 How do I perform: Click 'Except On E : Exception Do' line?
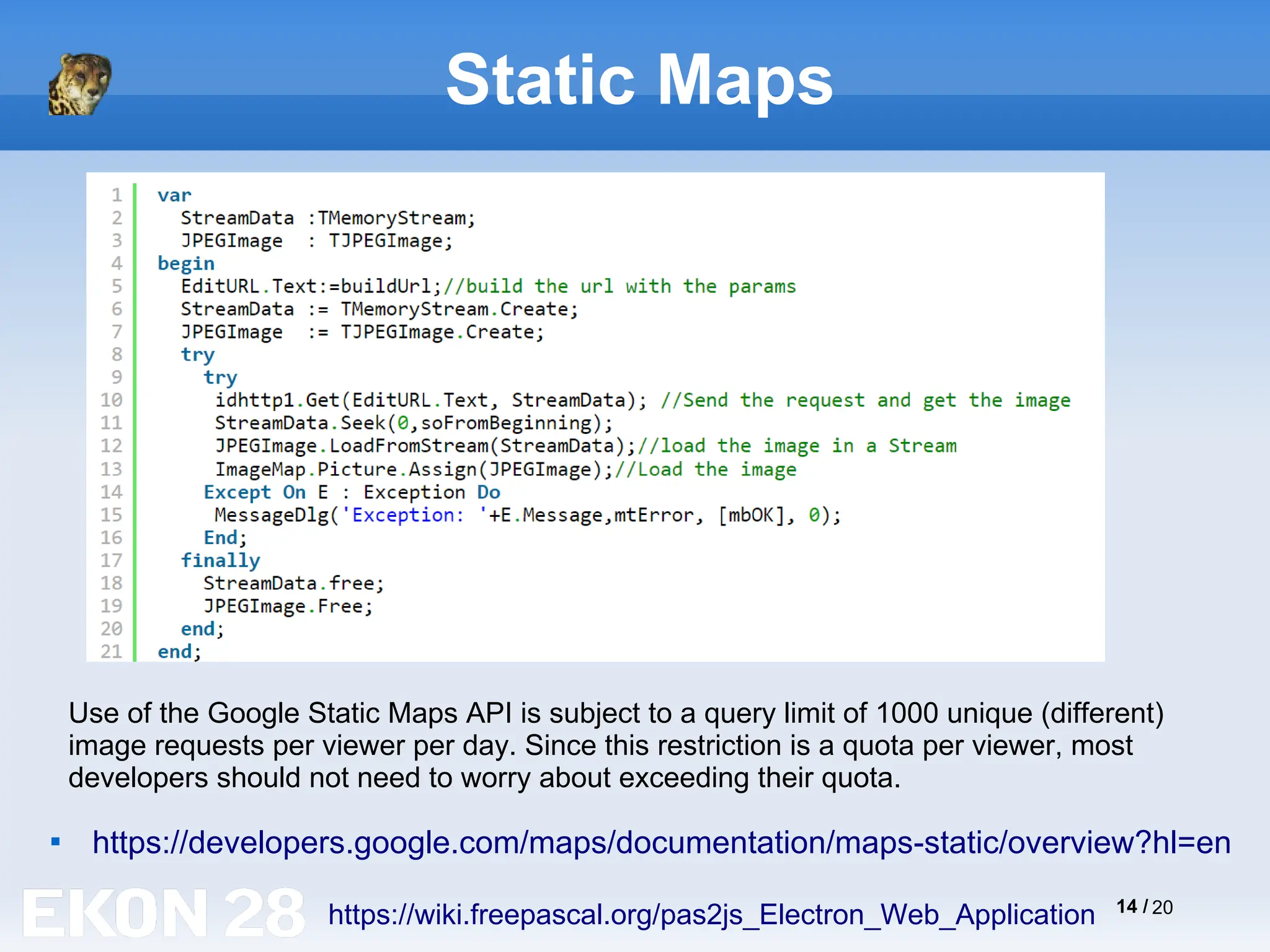click(352, 492)
